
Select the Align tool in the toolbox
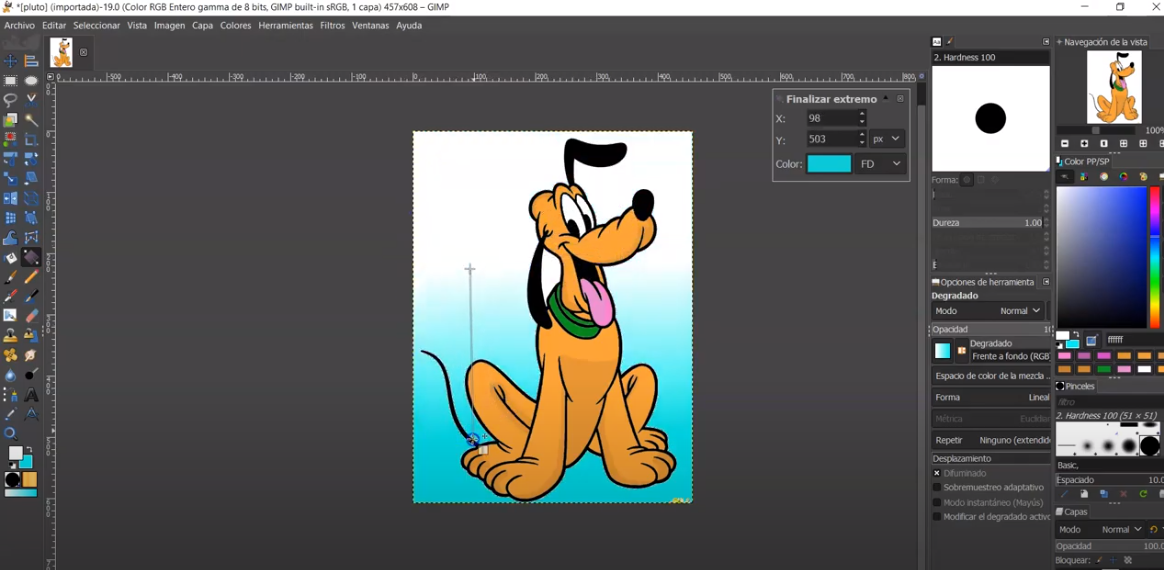point(31,61)
